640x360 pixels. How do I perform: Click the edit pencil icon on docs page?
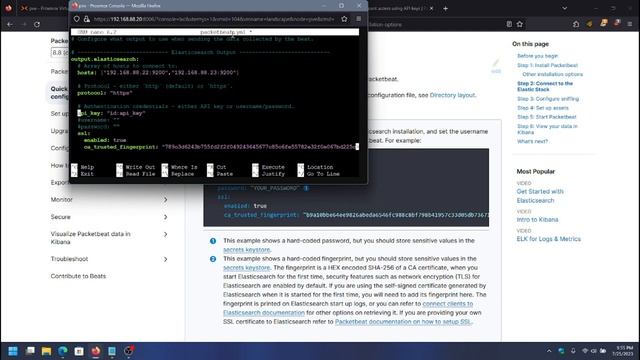click(496, 64)
